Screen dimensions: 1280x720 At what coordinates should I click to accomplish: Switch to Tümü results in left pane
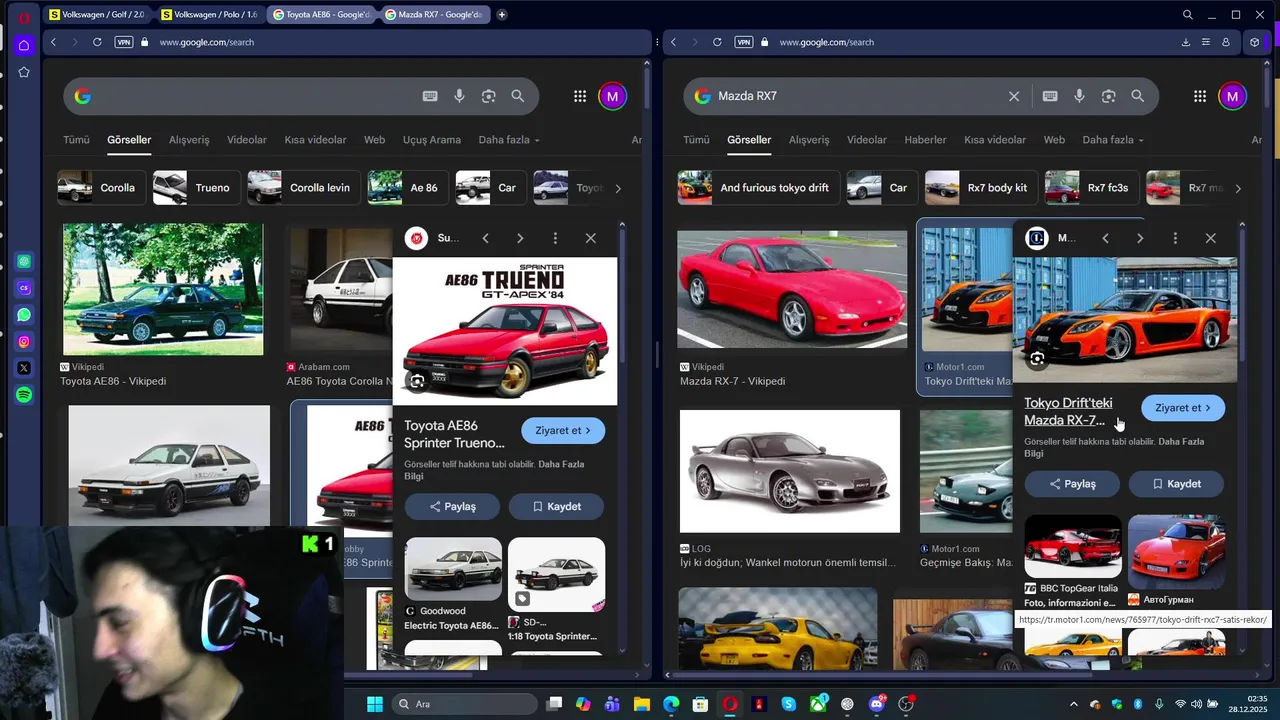click(76, 140)
